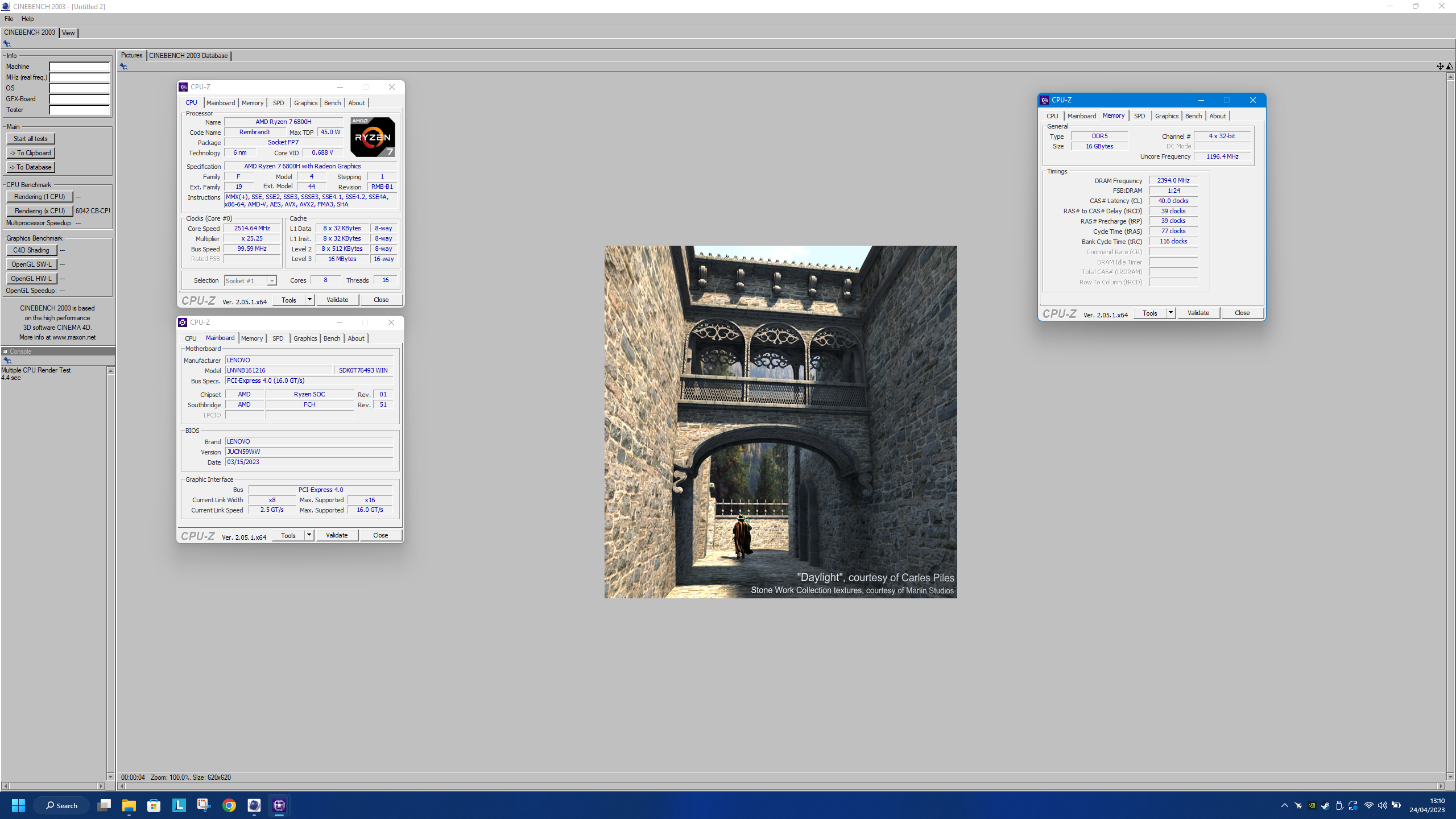Open the volume speaker tray icon

pyautogui.click(x=1383, y=805)
